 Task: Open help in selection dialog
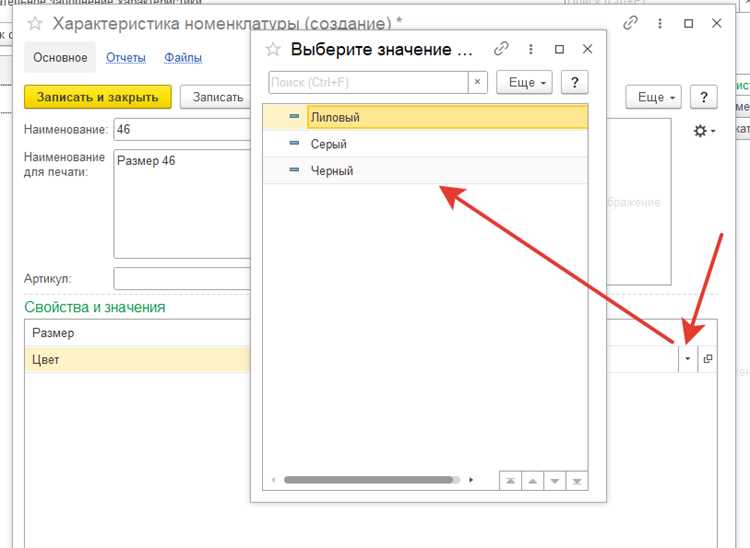pos(574,82)
